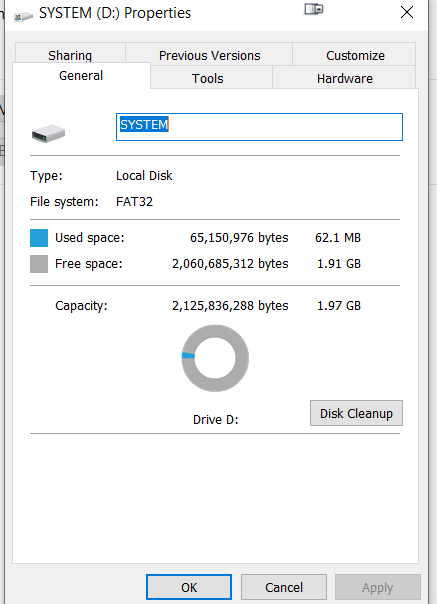Viewport: 437px width, 604px height.
Task: Click the USB device icon in title bar
Action: pyautogui.click(x=314, y=9)
